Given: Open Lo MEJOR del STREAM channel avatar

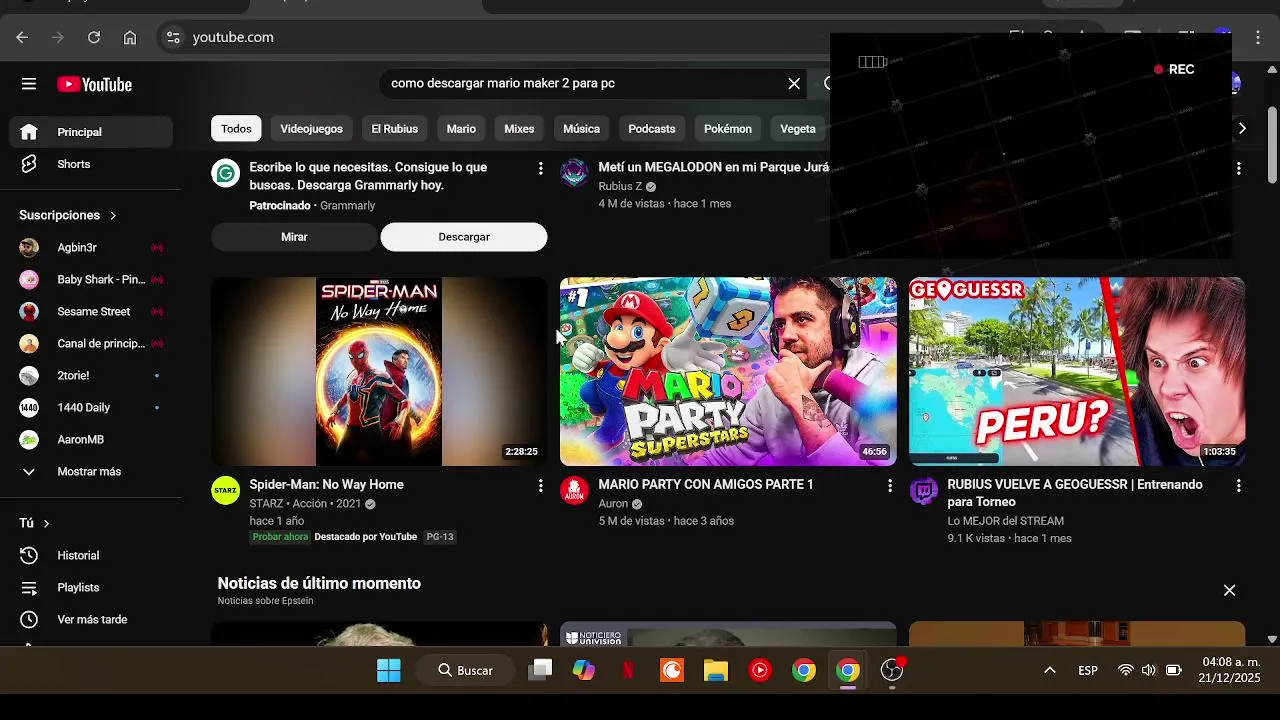Looking at the screenshot, I should pos(923,491).
